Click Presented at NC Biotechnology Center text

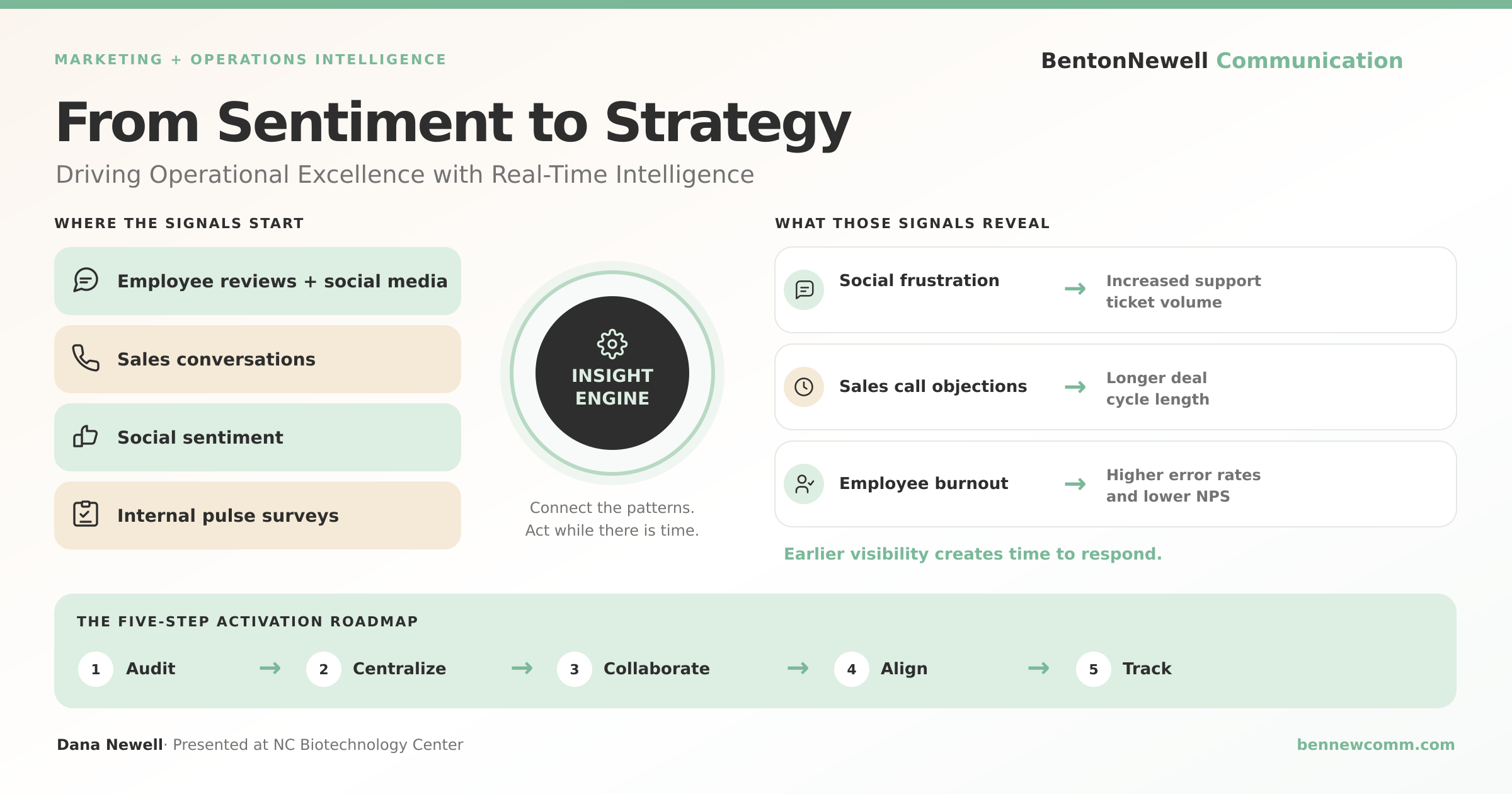point(318,745)
